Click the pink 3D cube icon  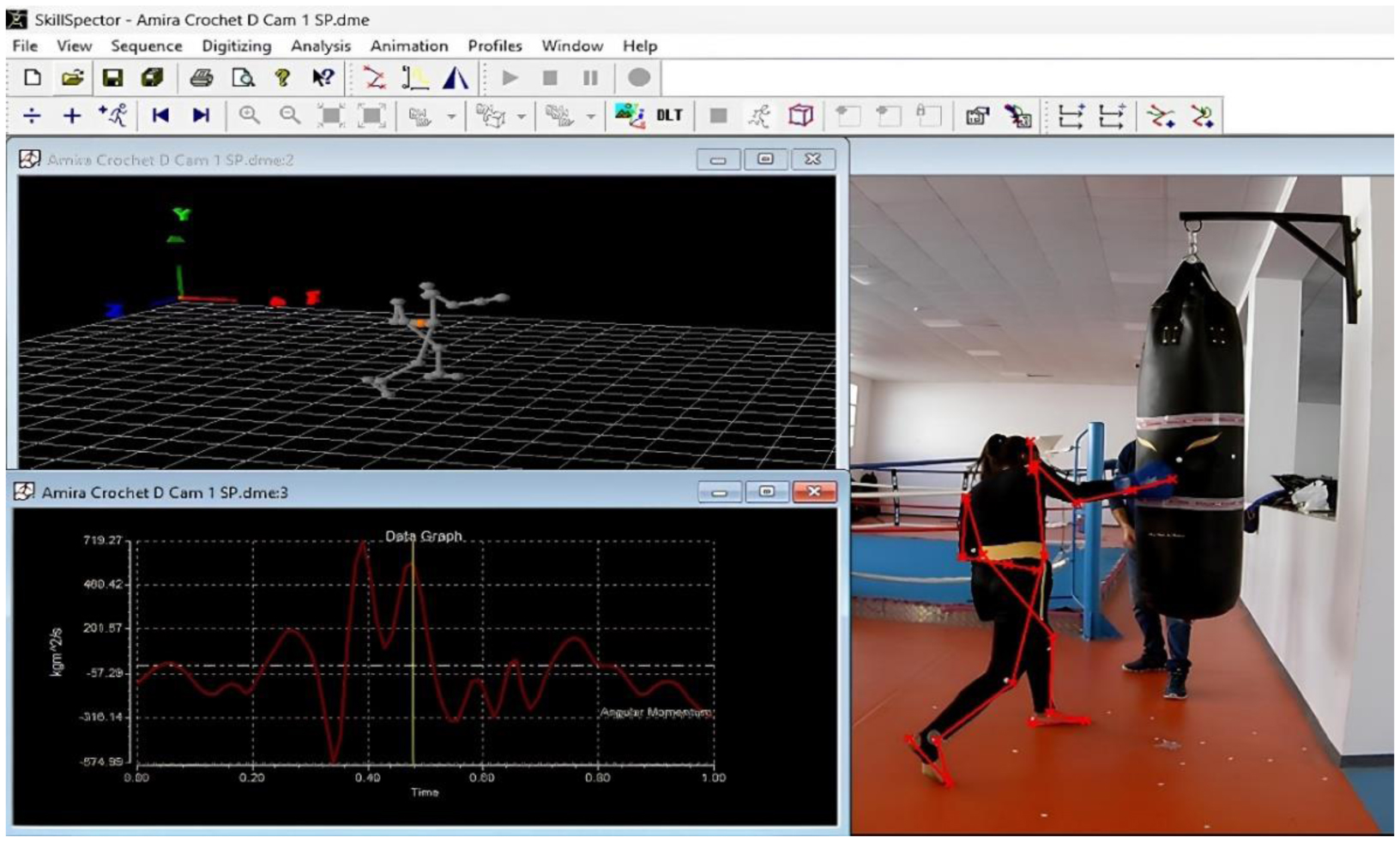tap(800, 116)
